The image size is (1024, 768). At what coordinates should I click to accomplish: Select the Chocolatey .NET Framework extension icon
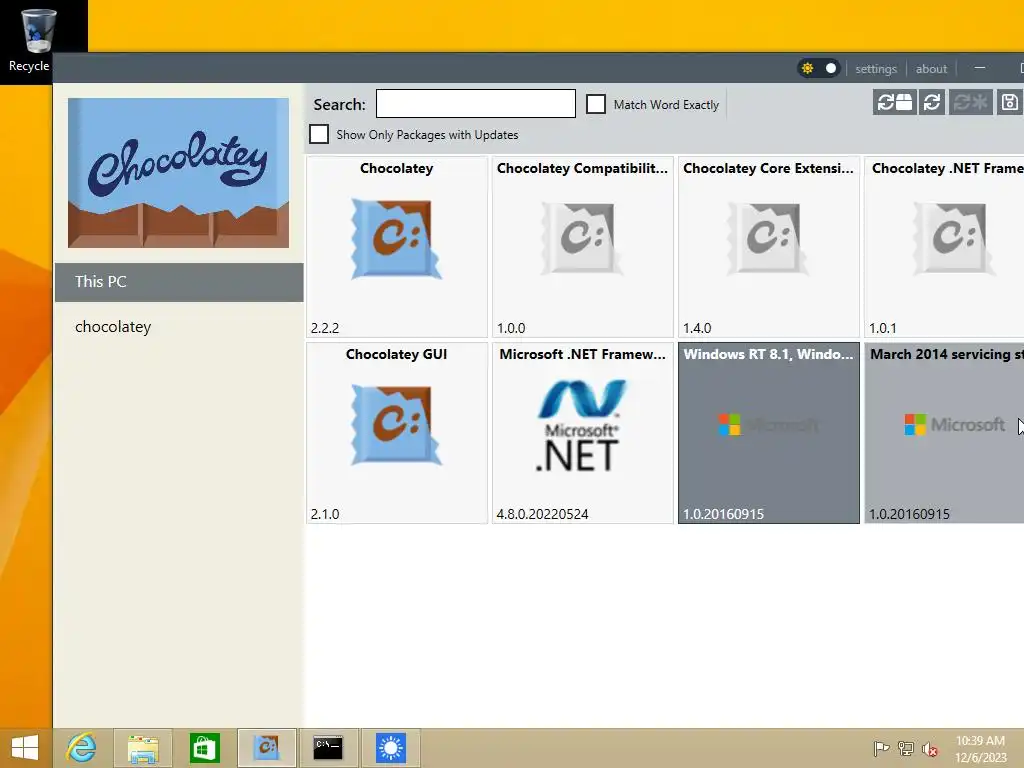coord(954,239)
